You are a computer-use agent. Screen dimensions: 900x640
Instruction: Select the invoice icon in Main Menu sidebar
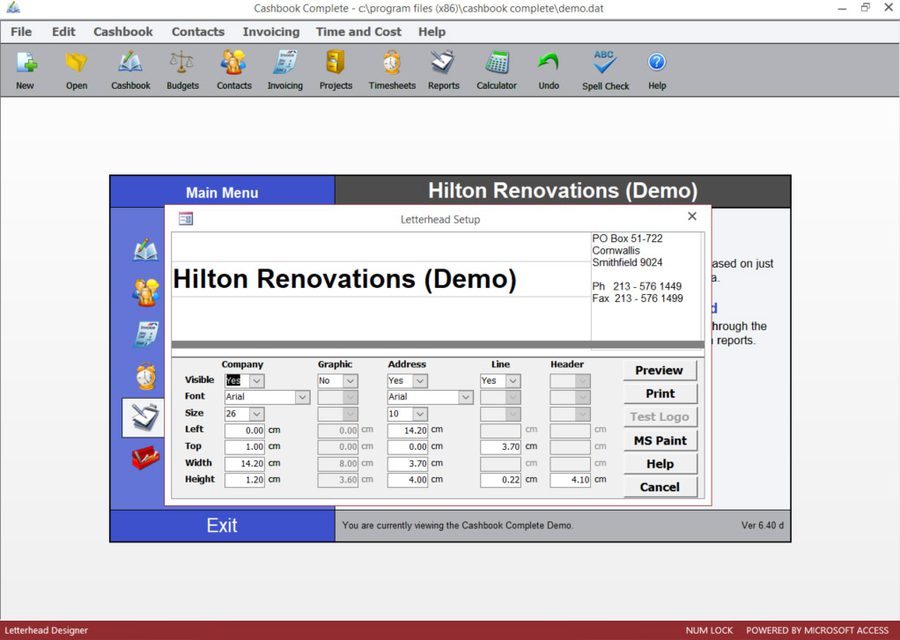coord(146,333)
